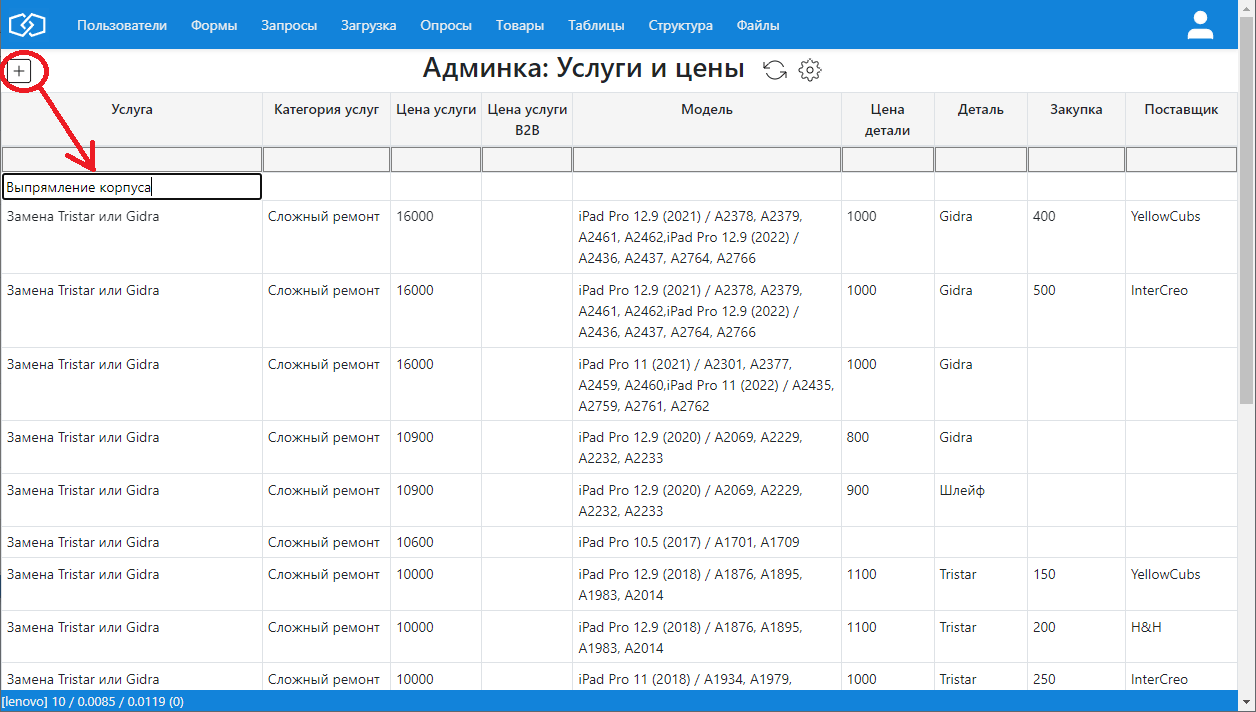Image resolution: width=1256 pixels, height=712 pixels.
Task: Focus the Закупка filter field
Action: (x=1077, y=160)
